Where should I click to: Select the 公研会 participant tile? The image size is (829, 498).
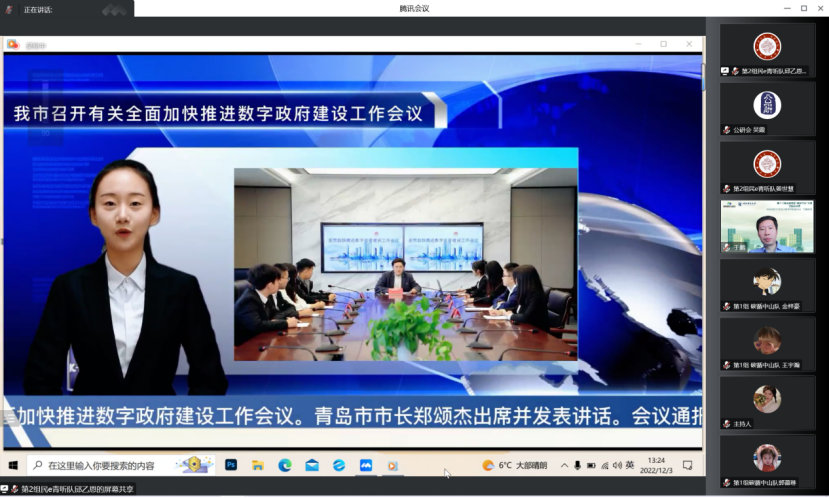point(767,109)
